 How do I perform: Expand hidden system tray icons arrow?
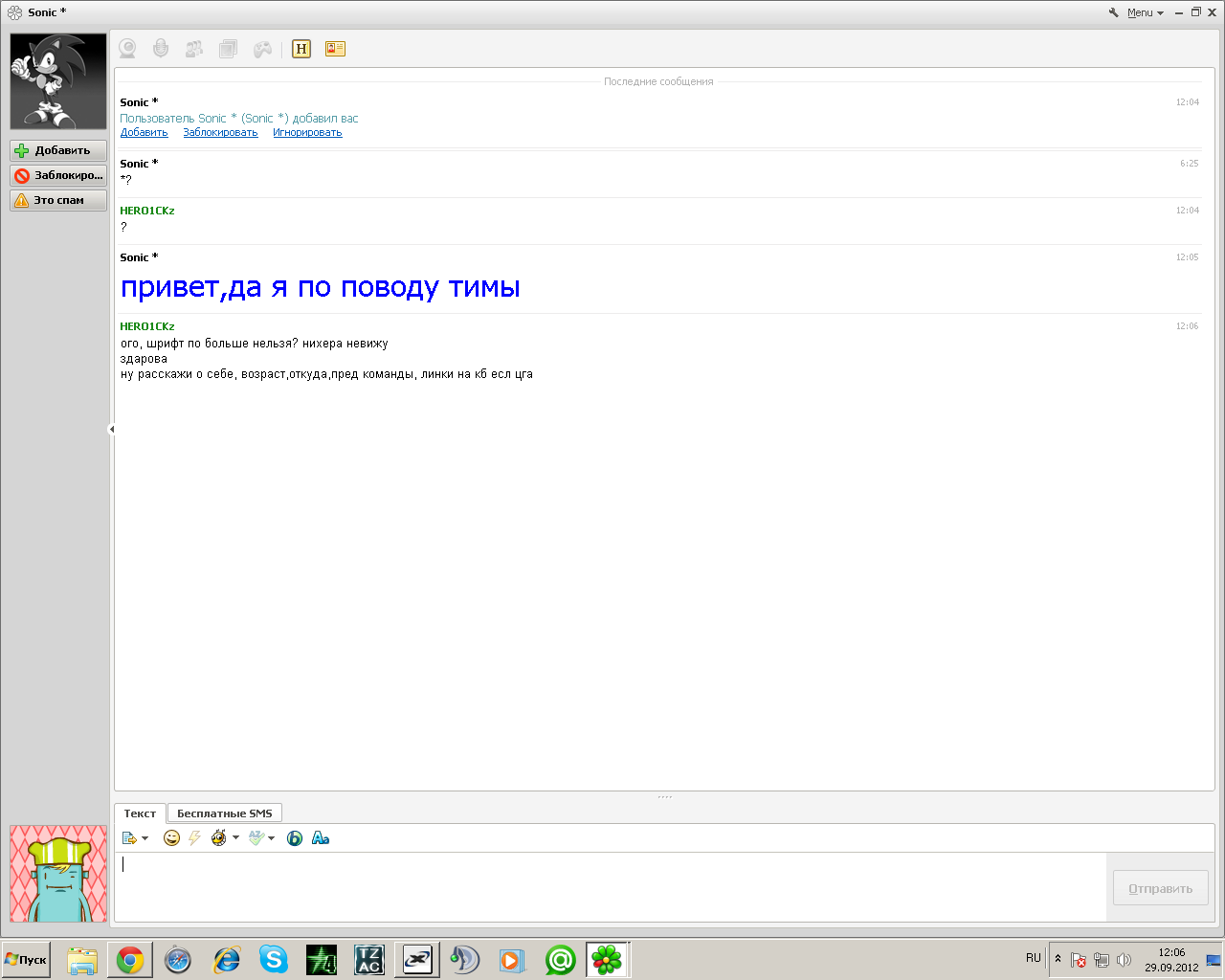[1058, 959]
